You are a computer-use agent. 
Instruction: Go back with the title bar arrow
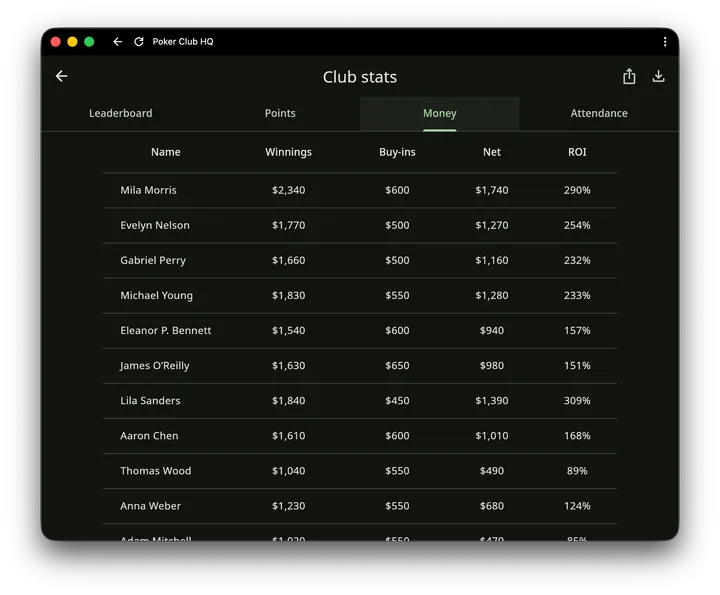coord(118,42)
